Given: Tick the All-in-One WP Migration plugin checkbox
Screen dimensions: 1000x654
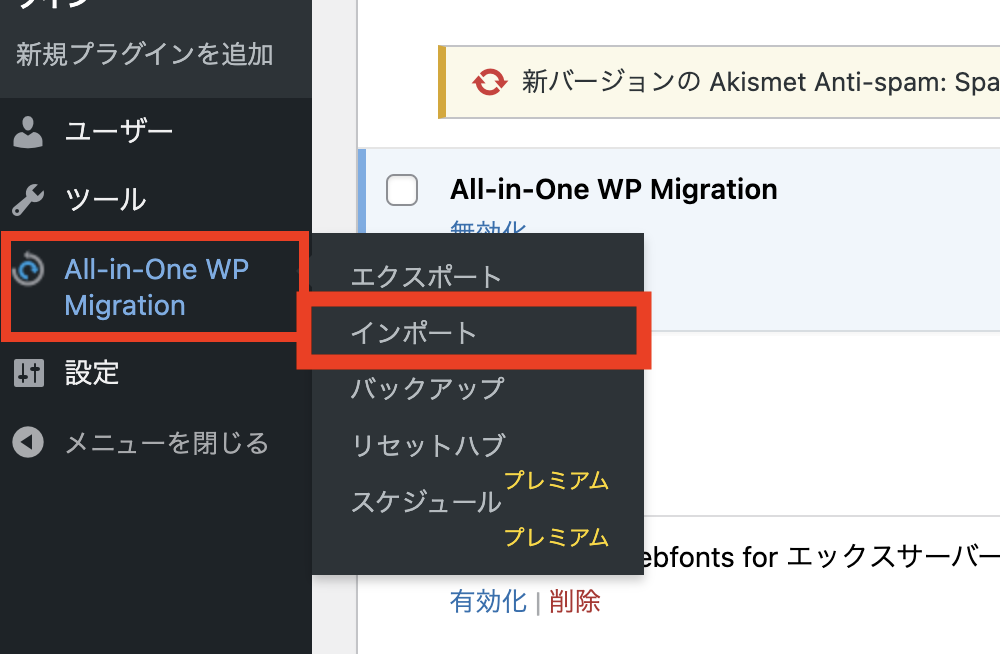Looking at the screenshot, I should point(402,190).
